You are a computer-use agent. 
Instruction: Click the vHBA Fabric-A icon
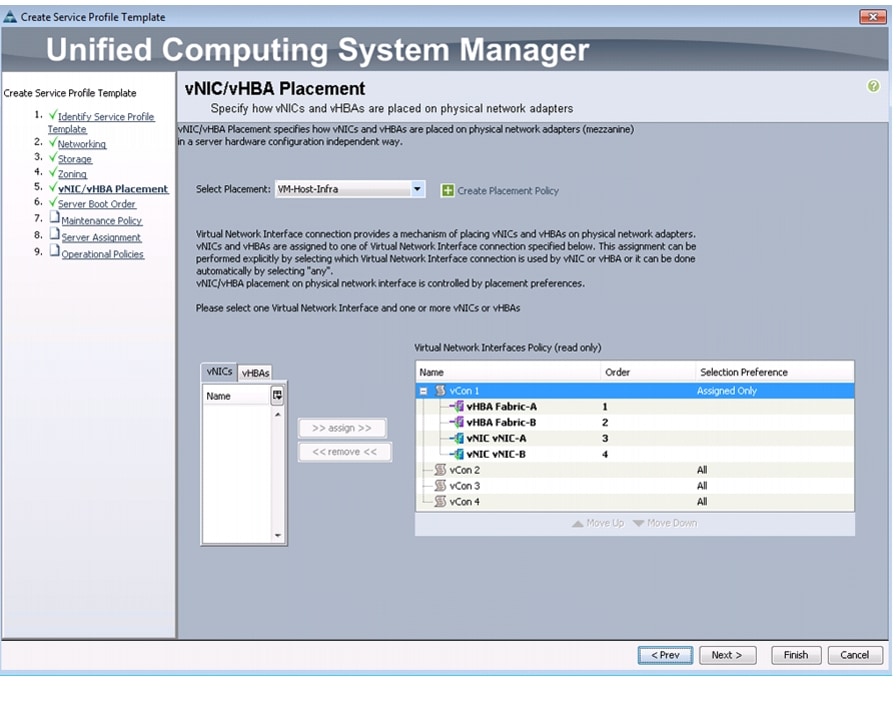click(457, 407)
